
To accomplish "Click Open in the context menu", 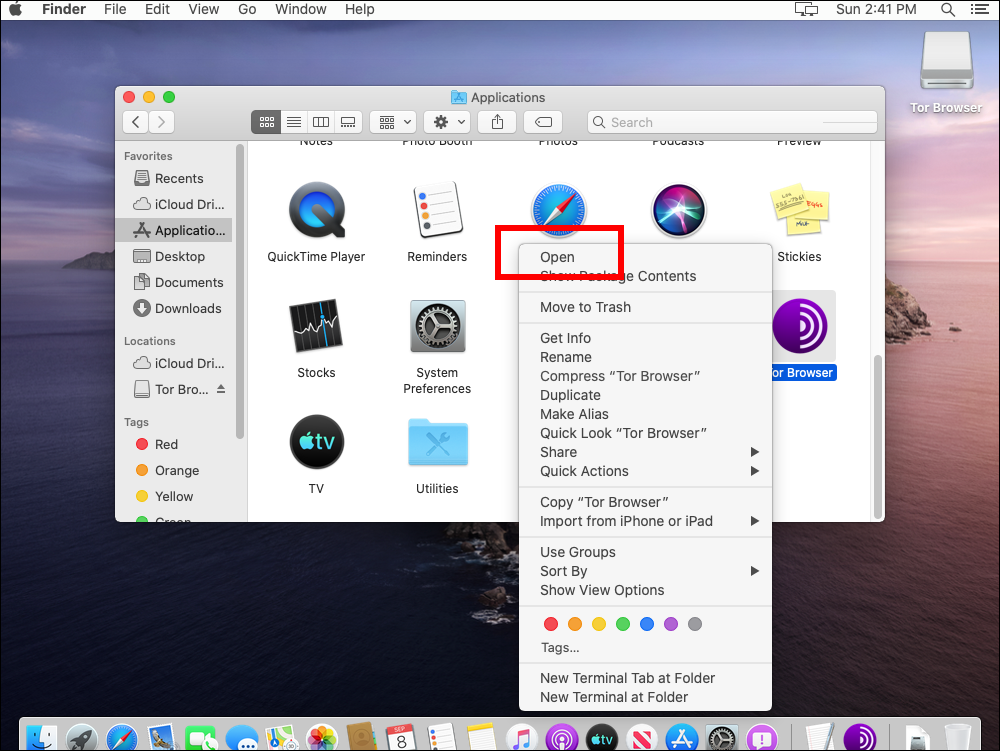I will click(x=556, y=257).
